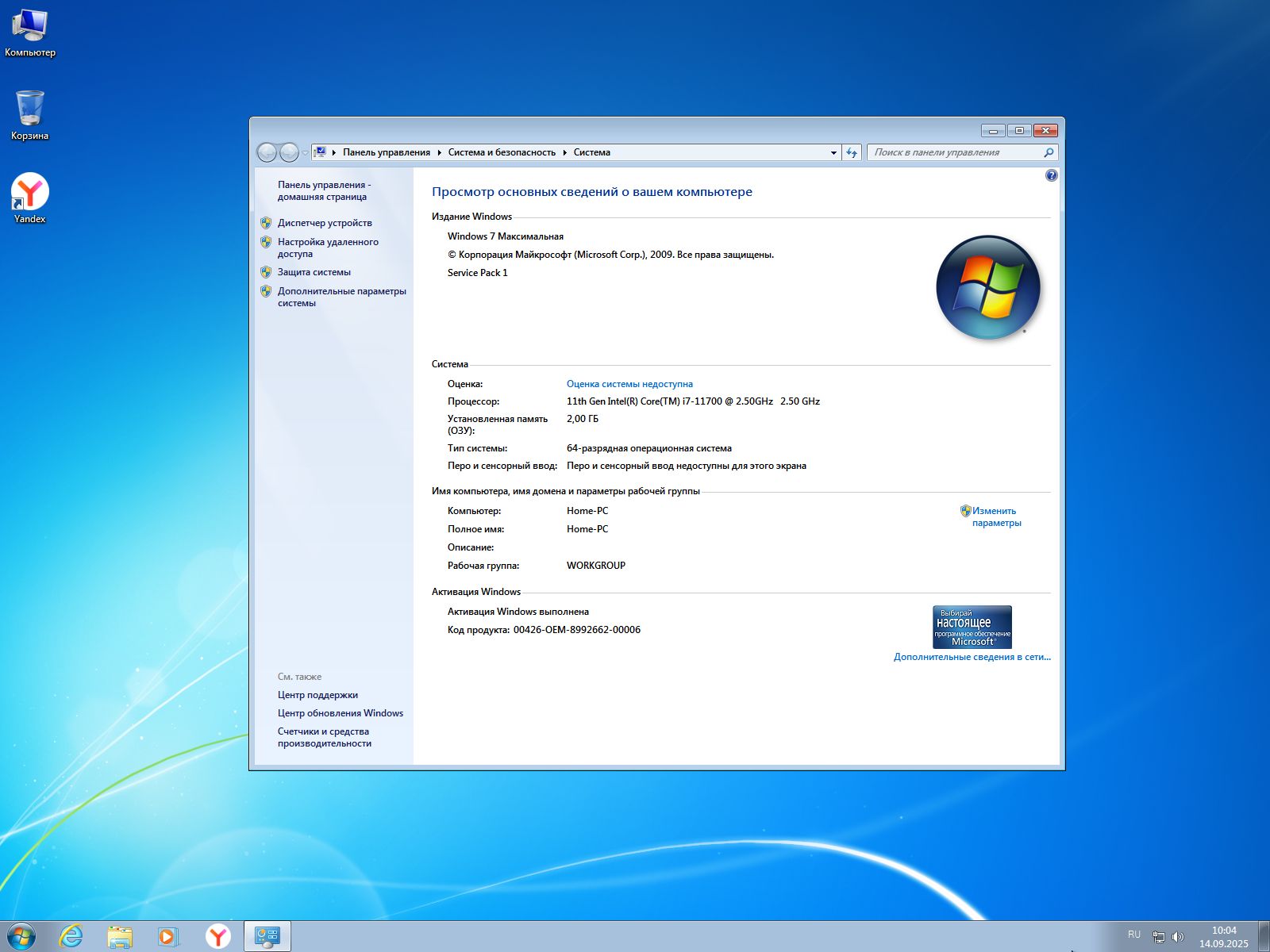Image resolution: width=1270 pixels, height=952 pixels.
Task: Focus the Поиск в панели управления field
Action: point(956,152)
